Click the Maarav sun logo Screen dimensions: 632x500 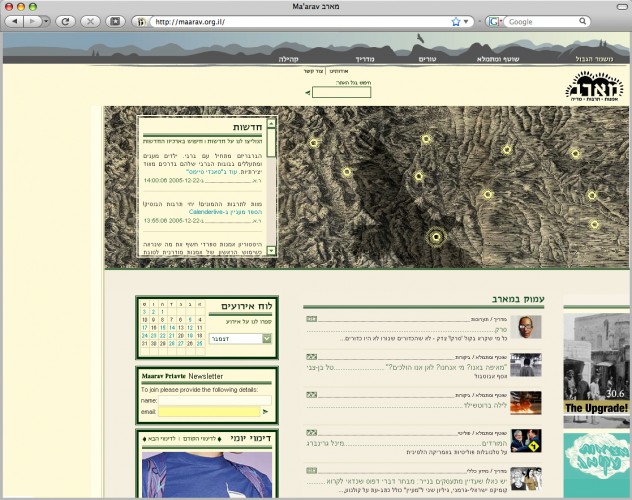(x=594, y=86)
